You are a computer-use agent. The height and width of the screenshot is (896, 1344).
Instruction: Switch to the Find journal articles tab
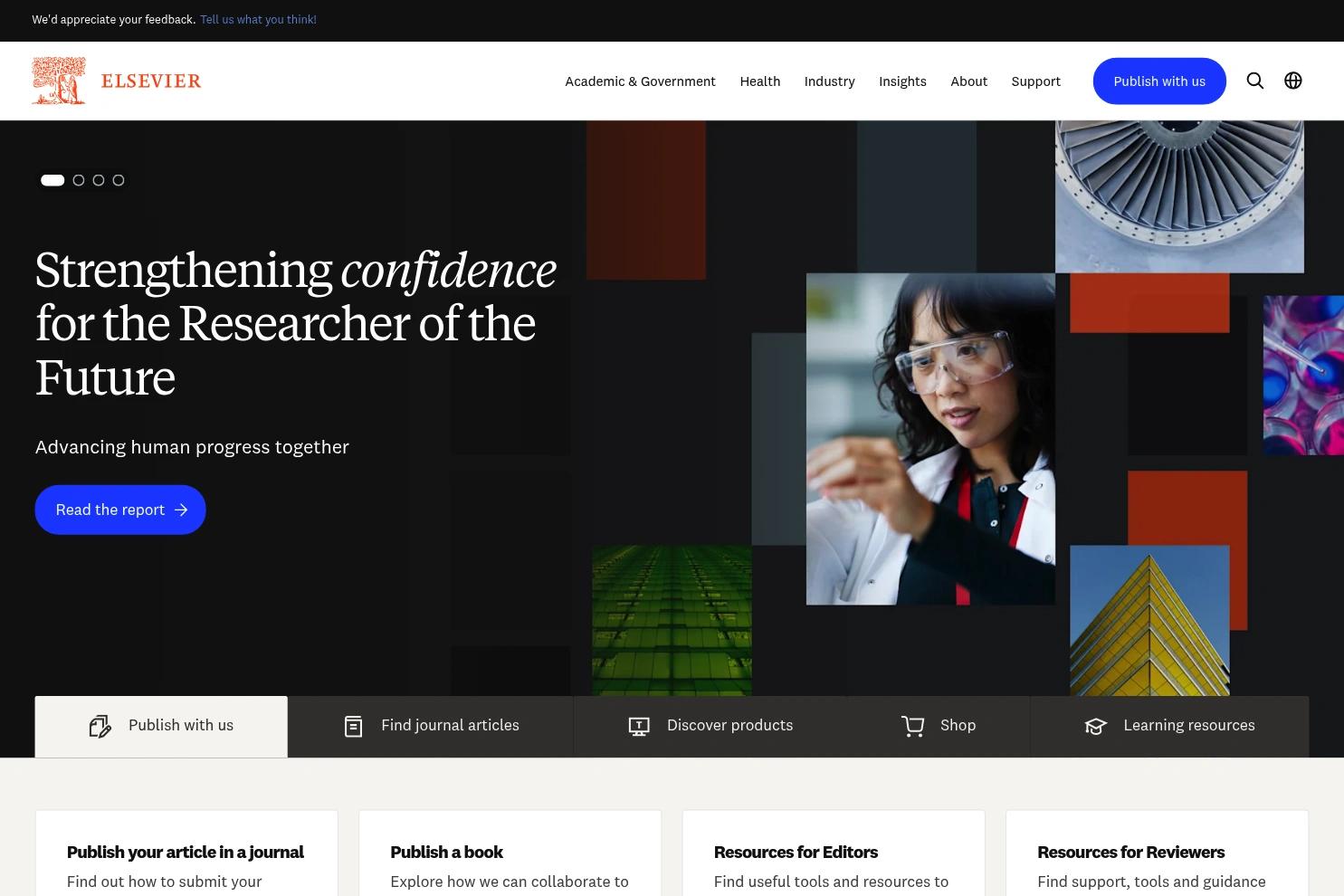tap(431, 726)
